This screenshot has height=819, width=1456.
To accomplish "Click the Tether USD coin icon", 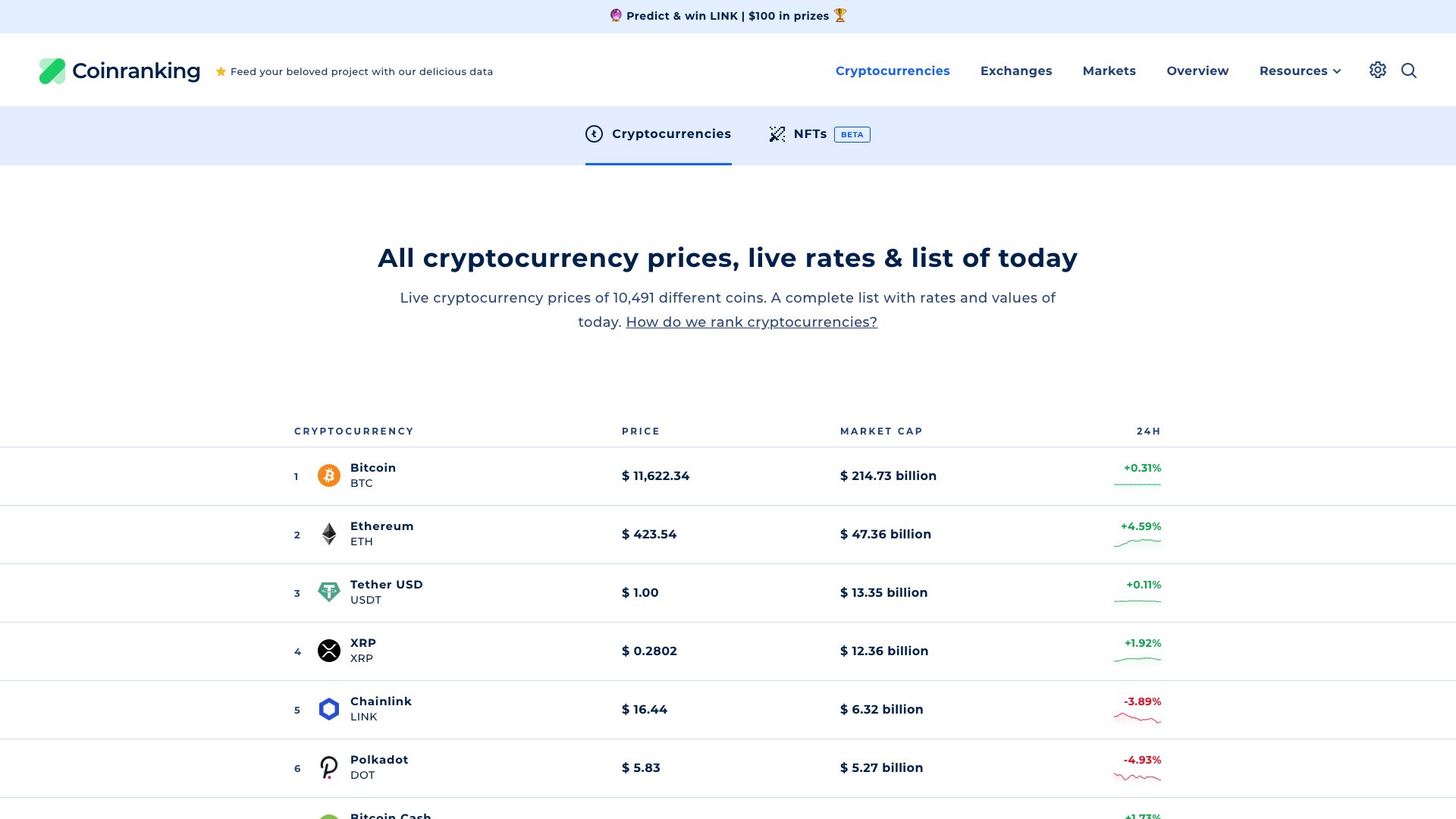I will click(328, 592).
